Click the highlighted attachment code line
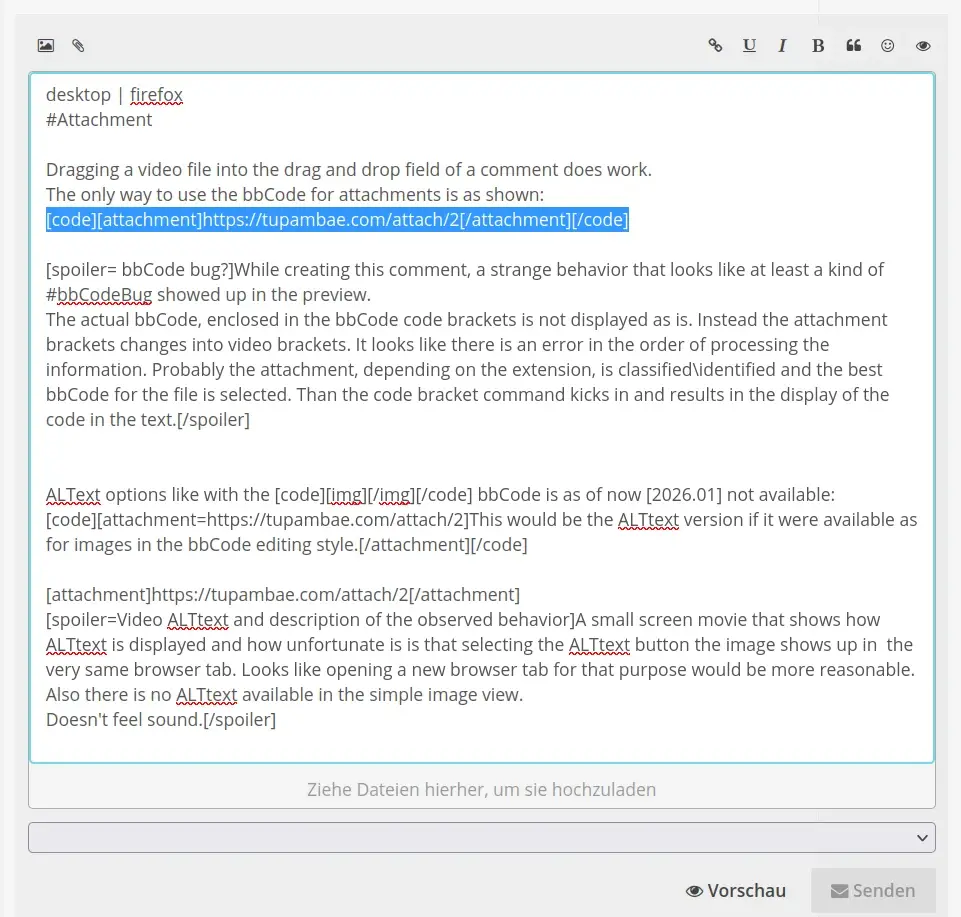The height and width of the screenshot is (917, 961). [x=336, y=219]
